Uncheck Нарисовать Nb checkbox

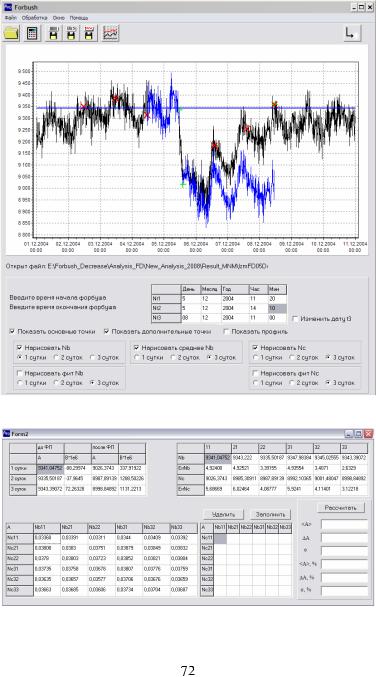pos(19,347)
